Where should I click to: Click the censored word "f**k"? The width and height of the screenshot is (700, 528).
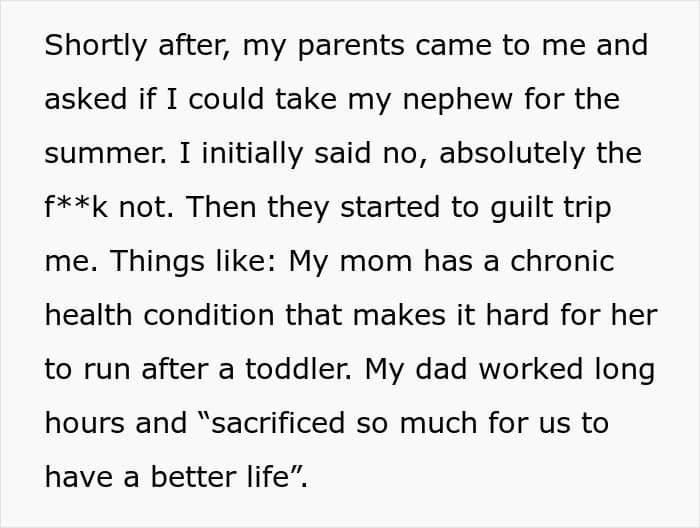coord(76,208)
